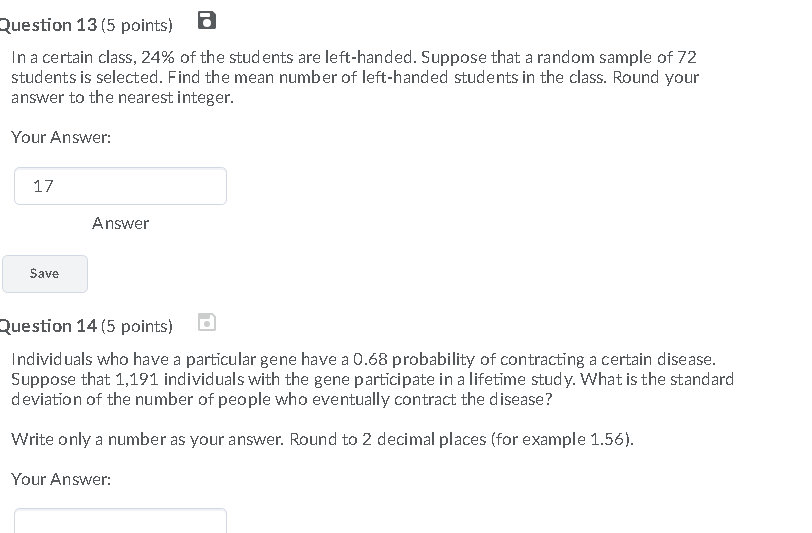Click "(5 points)" next to Question 13
This screenshot has height=533, width=812.
point(137,25)
